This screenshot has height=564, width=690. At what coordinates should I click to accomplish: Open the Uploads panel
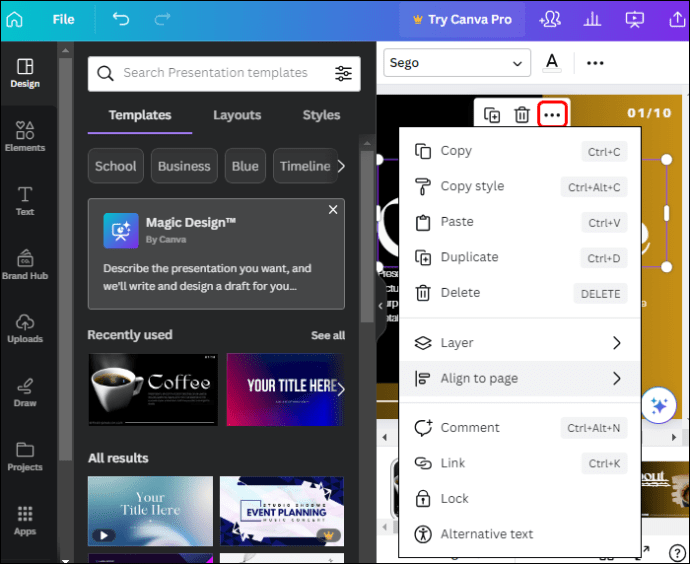[x=25, y=329]
